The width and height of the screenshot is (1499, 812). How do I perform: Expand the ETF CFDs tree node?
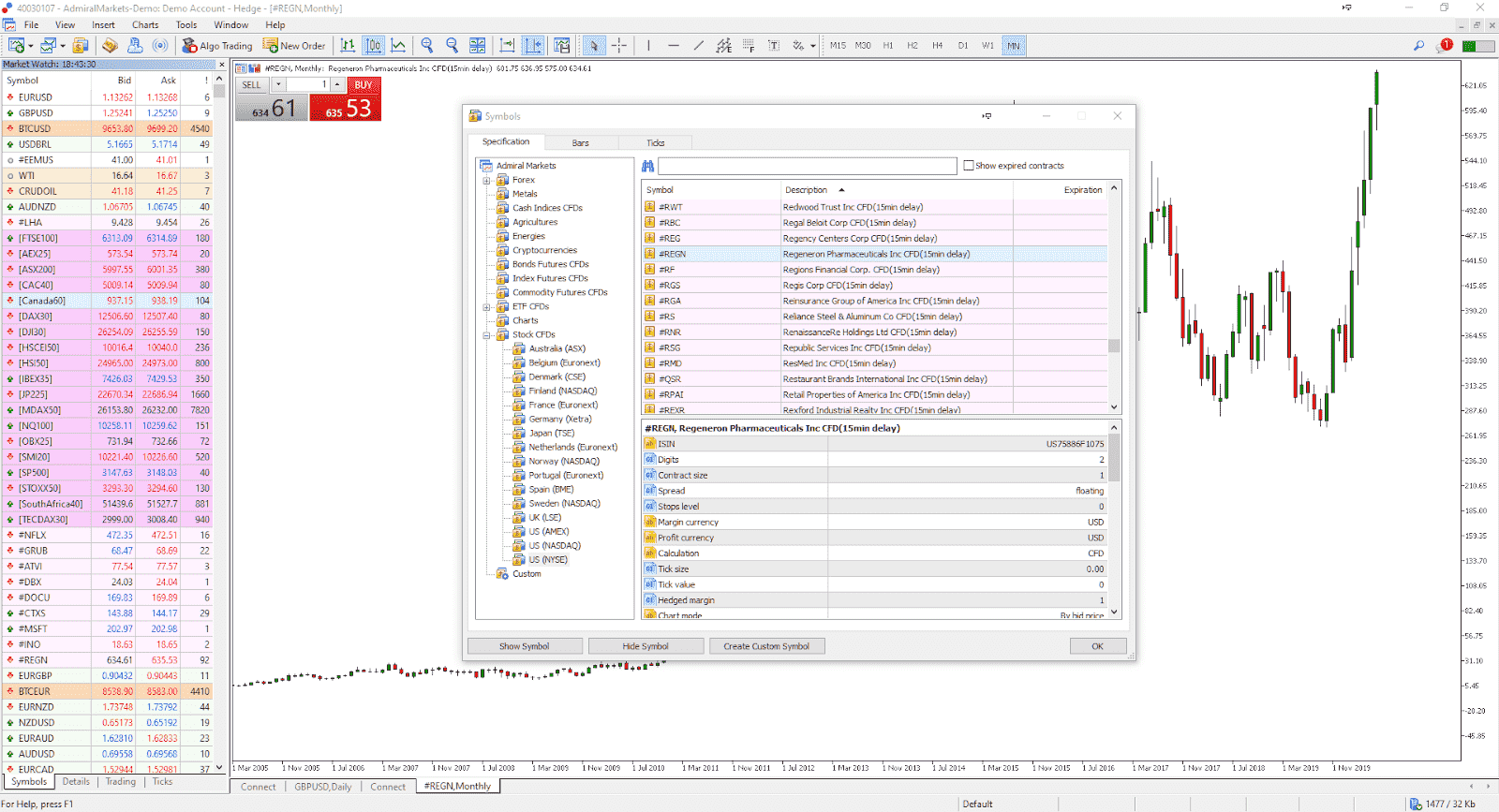click(486, 306)
